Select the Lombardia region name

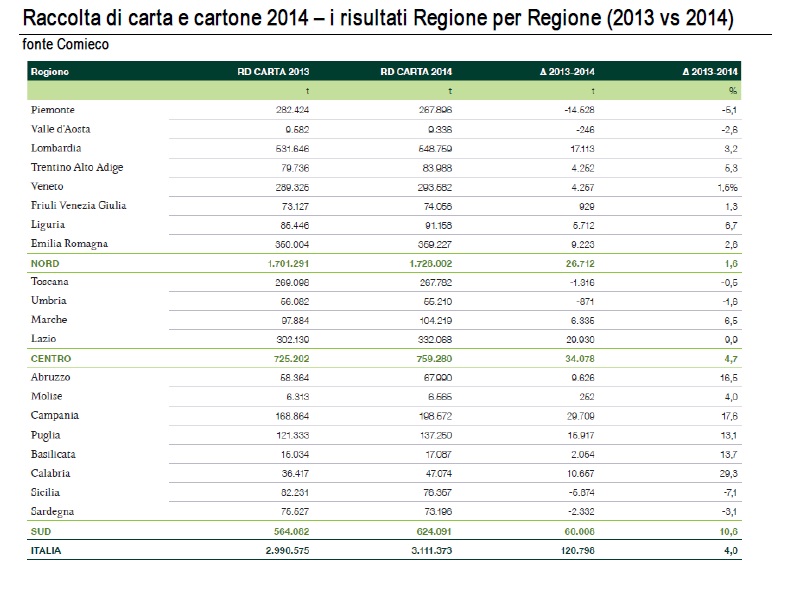tap(56, 148)
